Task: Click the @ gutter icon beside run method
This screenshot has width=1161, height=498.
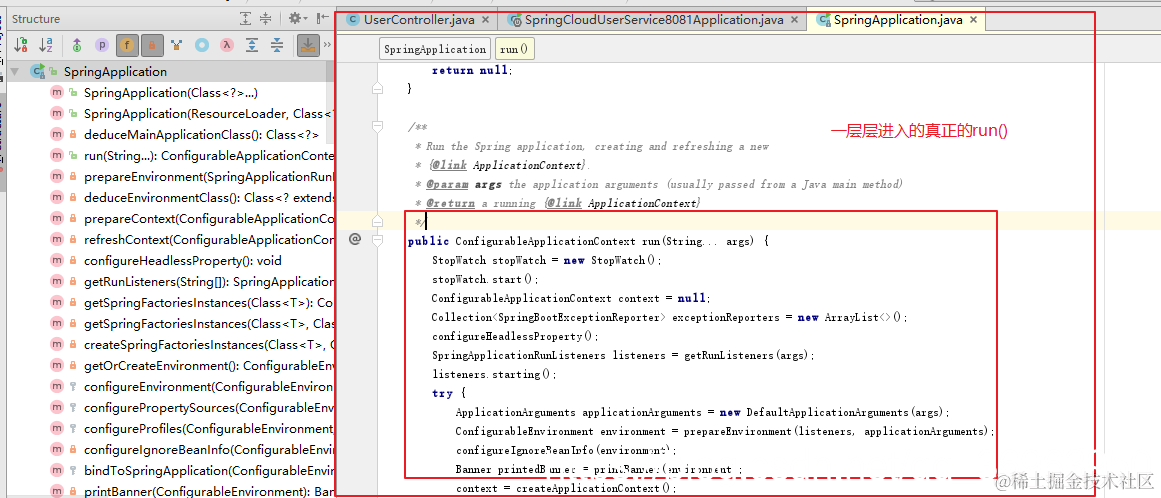Action: point(355,239)
